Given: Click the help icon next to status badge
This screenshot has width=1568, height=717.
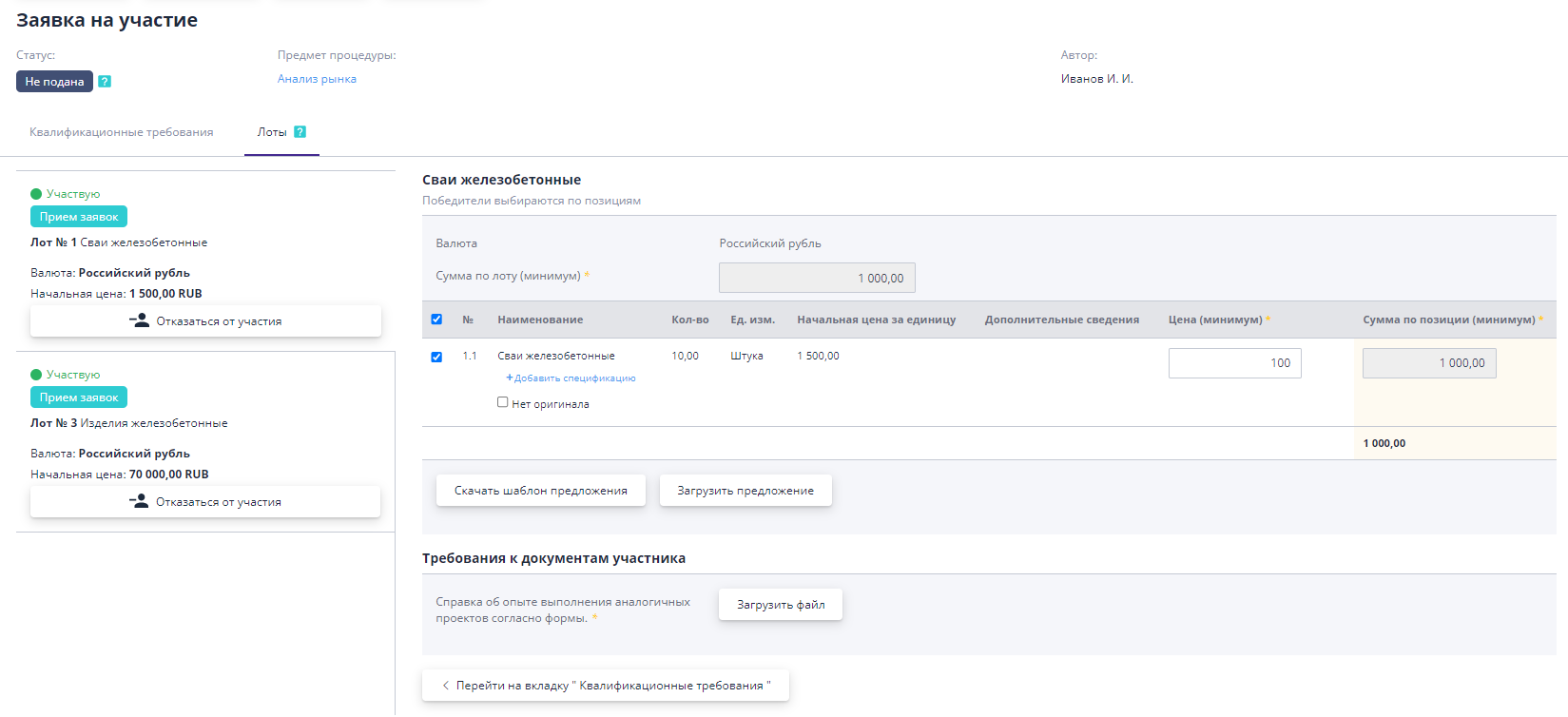Looking at the screenshot, I should [105, 82].
